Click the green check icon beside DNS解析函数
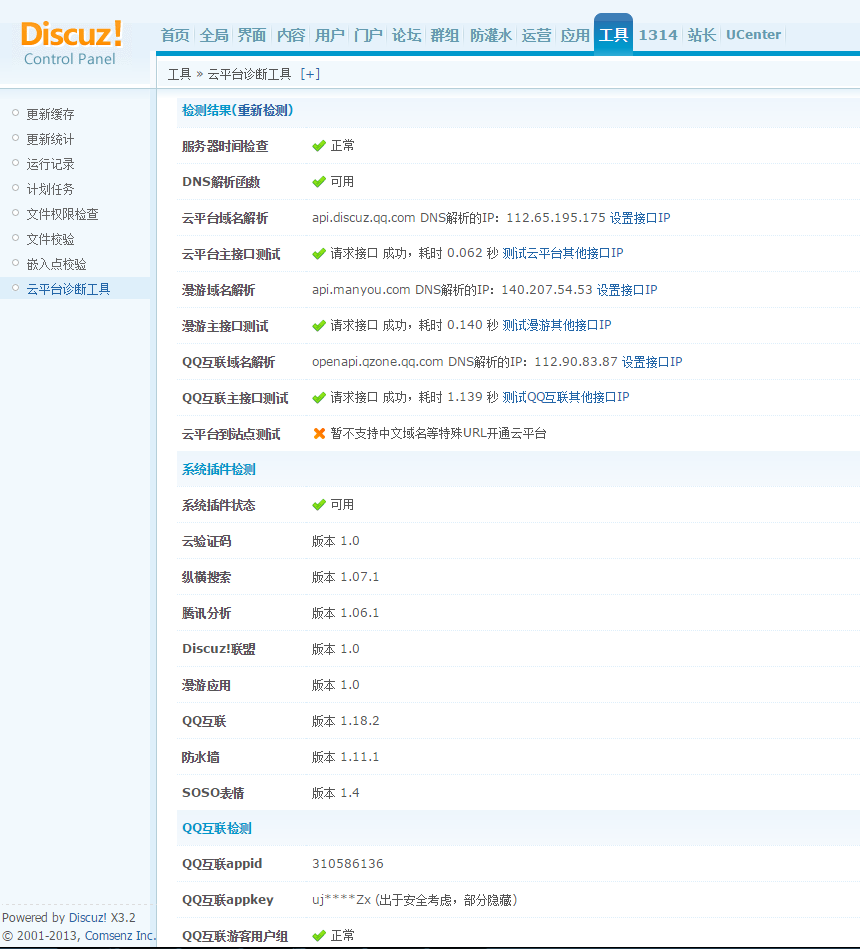The height and width of the screenshot is (949, 860). [319, 182]
